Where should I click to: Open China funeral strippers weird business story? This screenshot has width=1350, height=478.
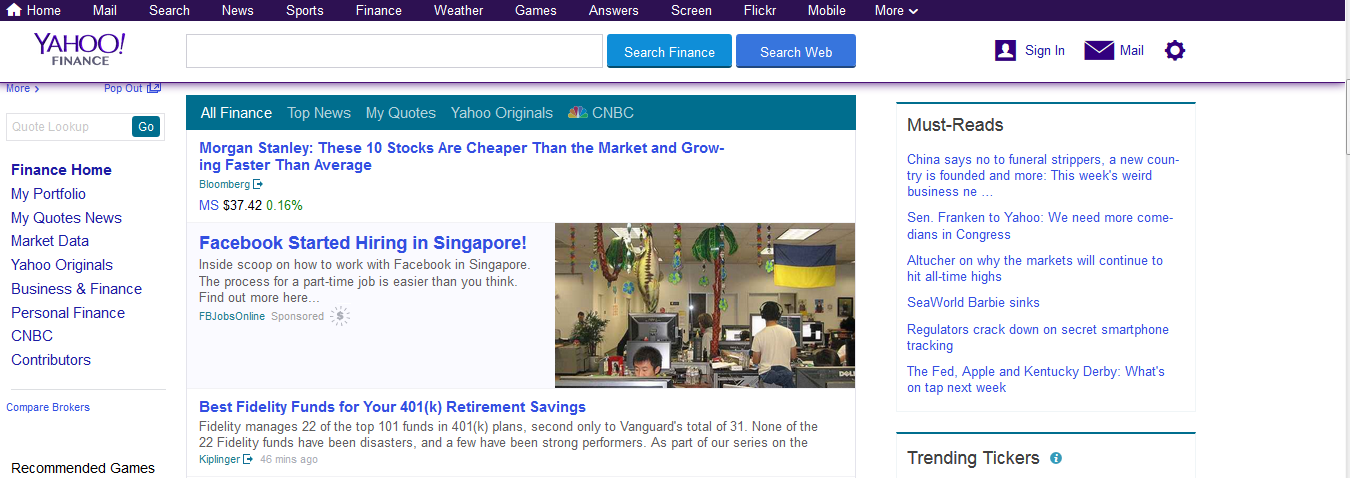click(x=1043, y=175)
